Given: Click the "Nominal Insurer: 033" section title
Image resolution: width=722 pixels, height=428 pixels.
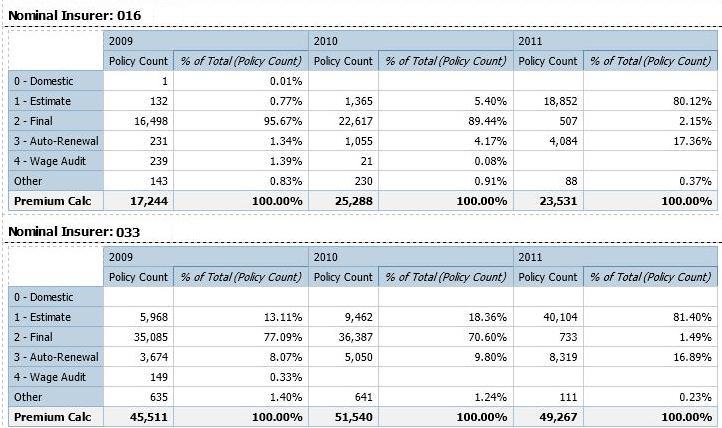Looking at the screenshot, I should pyautogui.click(x=75, y=232).
